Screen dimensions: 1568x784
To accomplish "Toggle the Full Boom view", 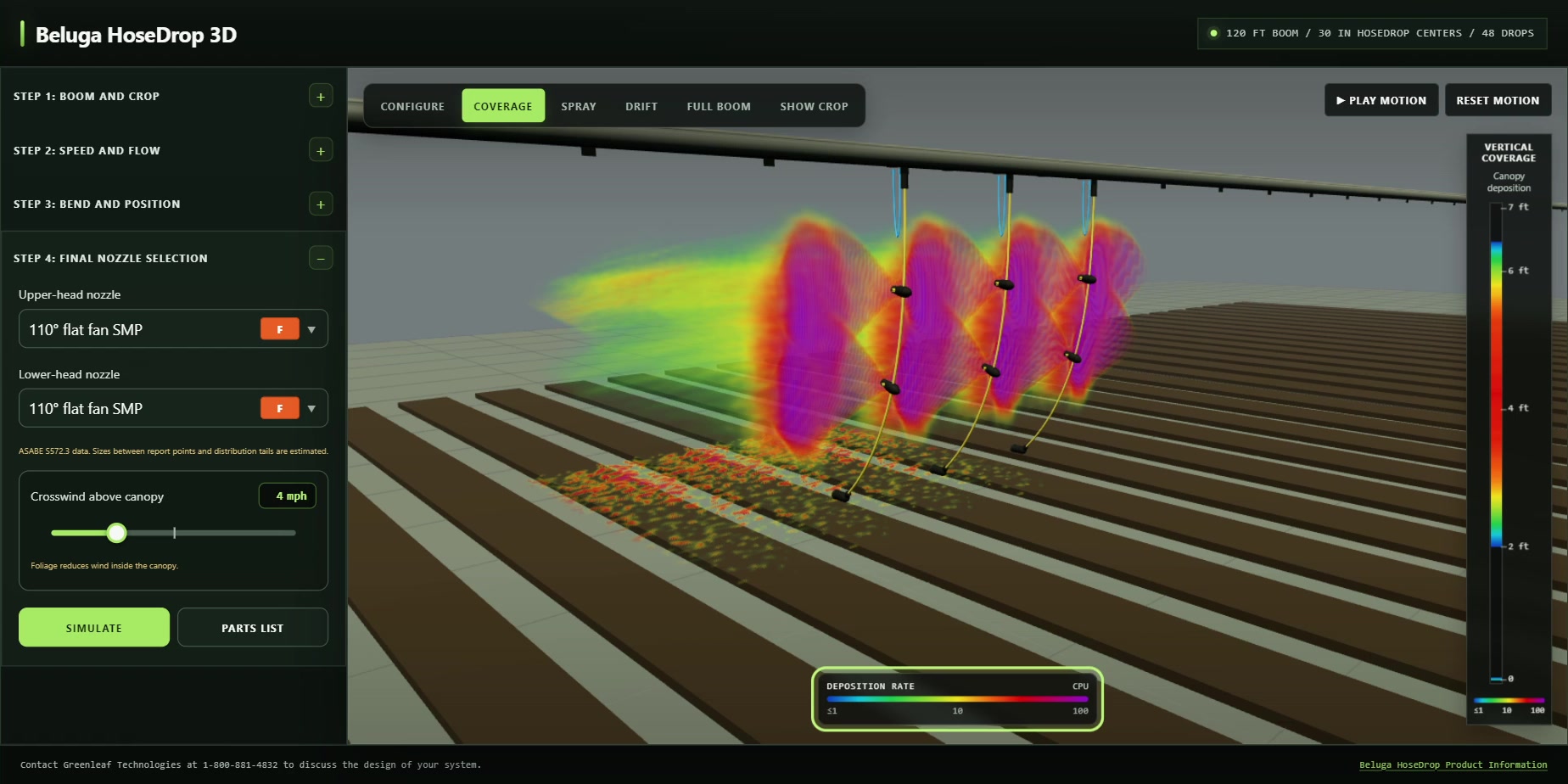I will 719,106.
